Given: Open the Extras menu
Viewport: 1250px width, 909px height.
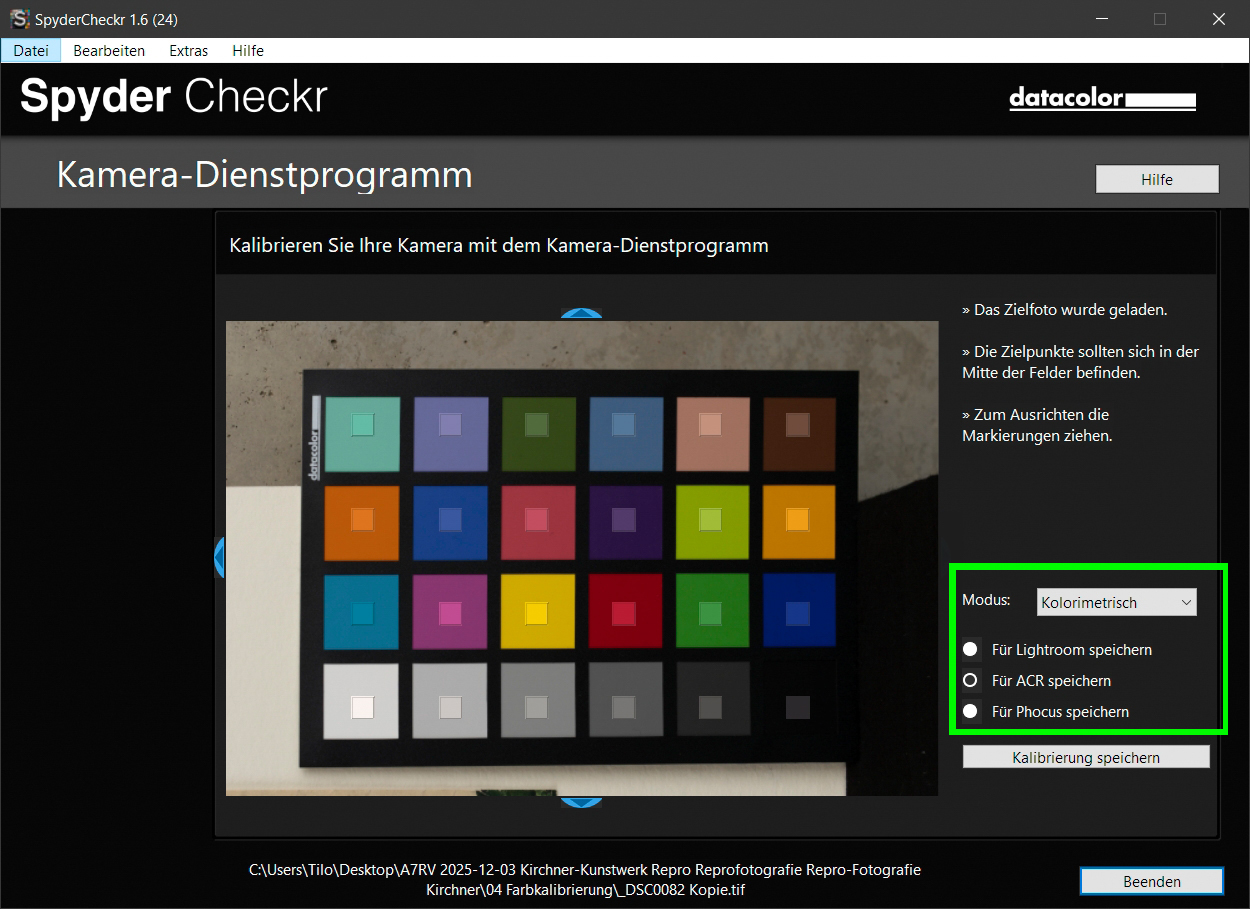Looking at the screenshot, I should (x=189, y=50).
